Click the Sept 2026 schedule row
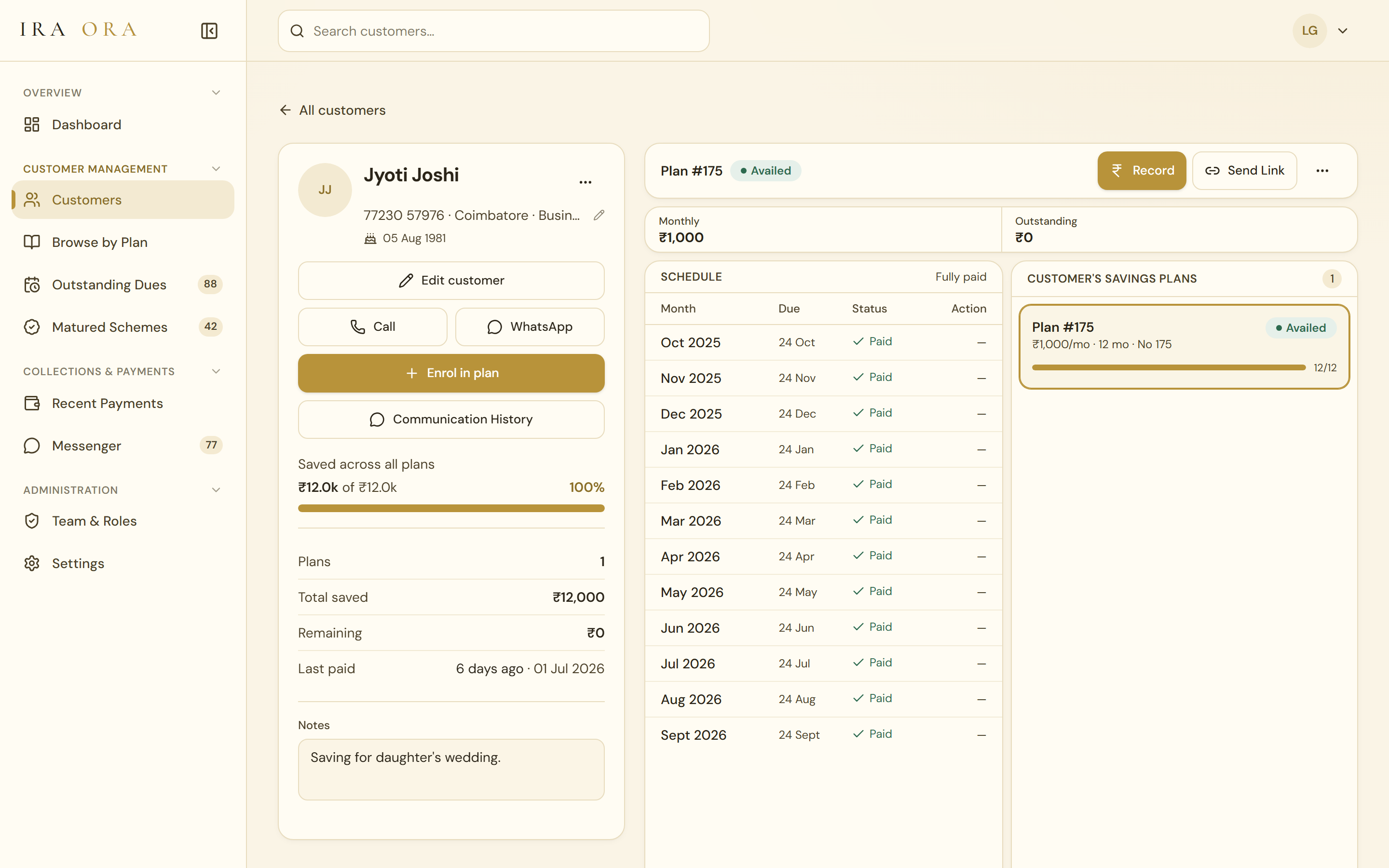 pyautogui.click(x=824, y=735)
